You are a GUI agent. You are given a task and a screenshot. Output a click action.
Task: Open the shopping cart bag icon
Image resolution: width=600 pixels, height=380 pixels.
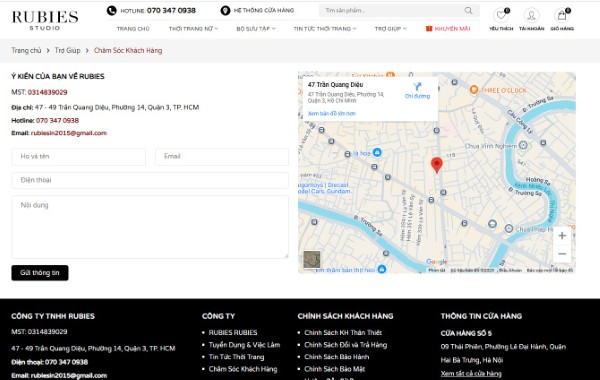click(562, 15)
